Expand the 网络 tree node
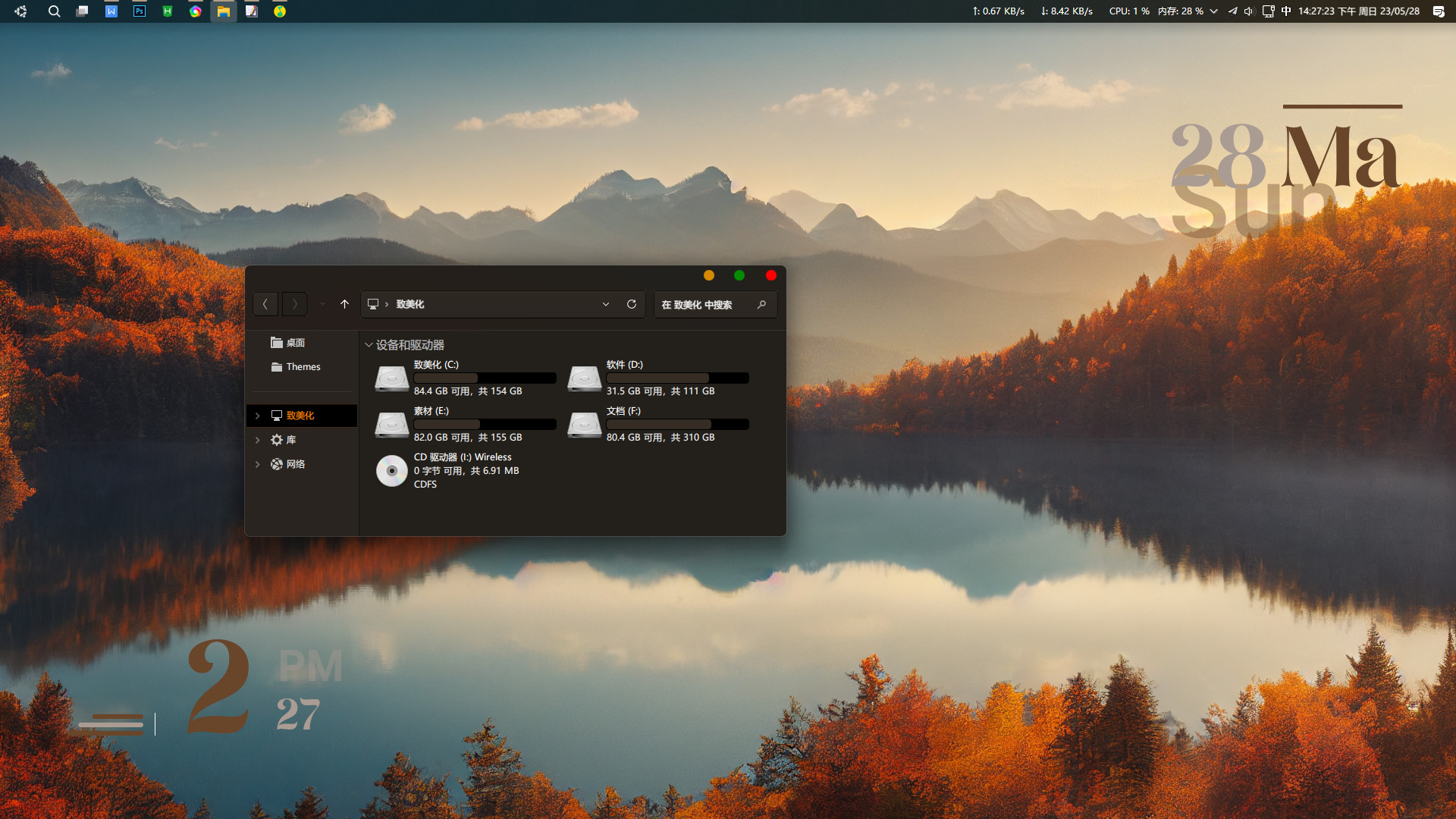Image resolution: width=1456 pixels, height=819 pixels. coord(258,464)
